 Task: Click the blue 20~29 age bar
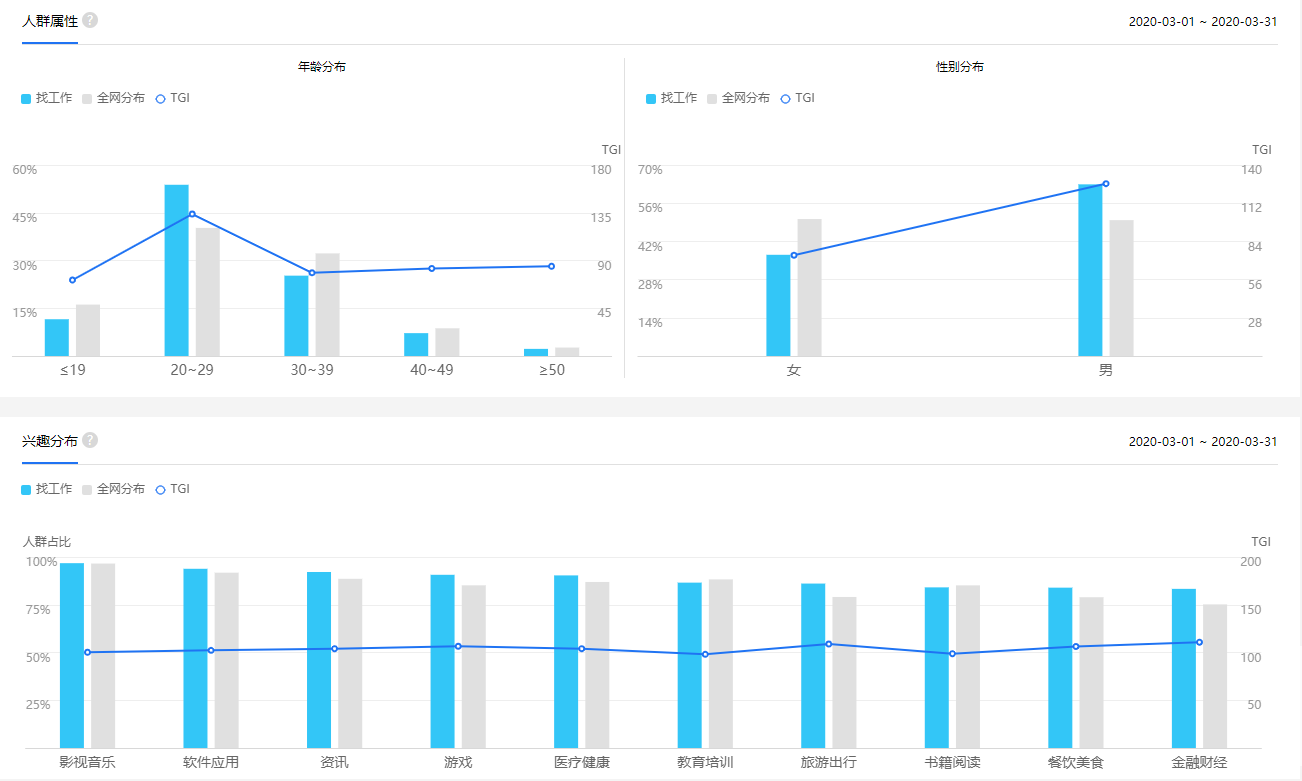coord(176,270)
